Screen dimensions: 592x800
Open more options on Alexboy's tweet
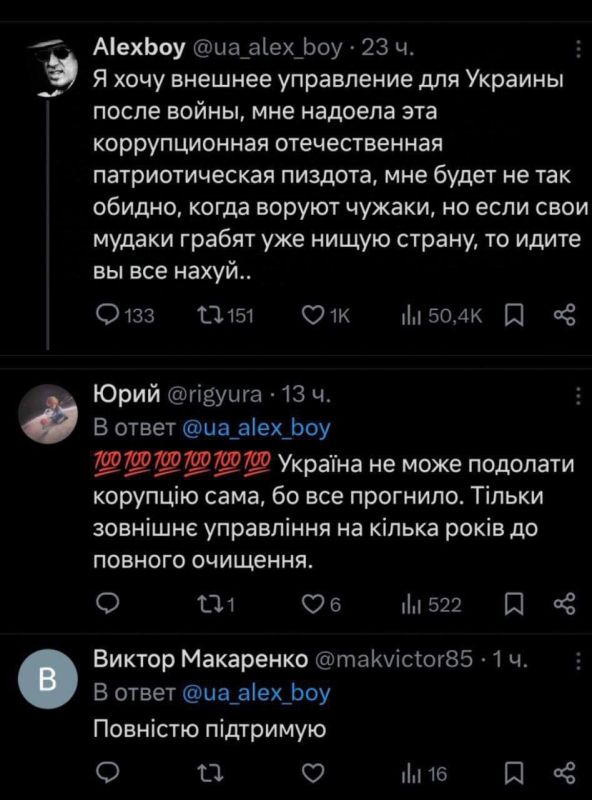[578, 47]
